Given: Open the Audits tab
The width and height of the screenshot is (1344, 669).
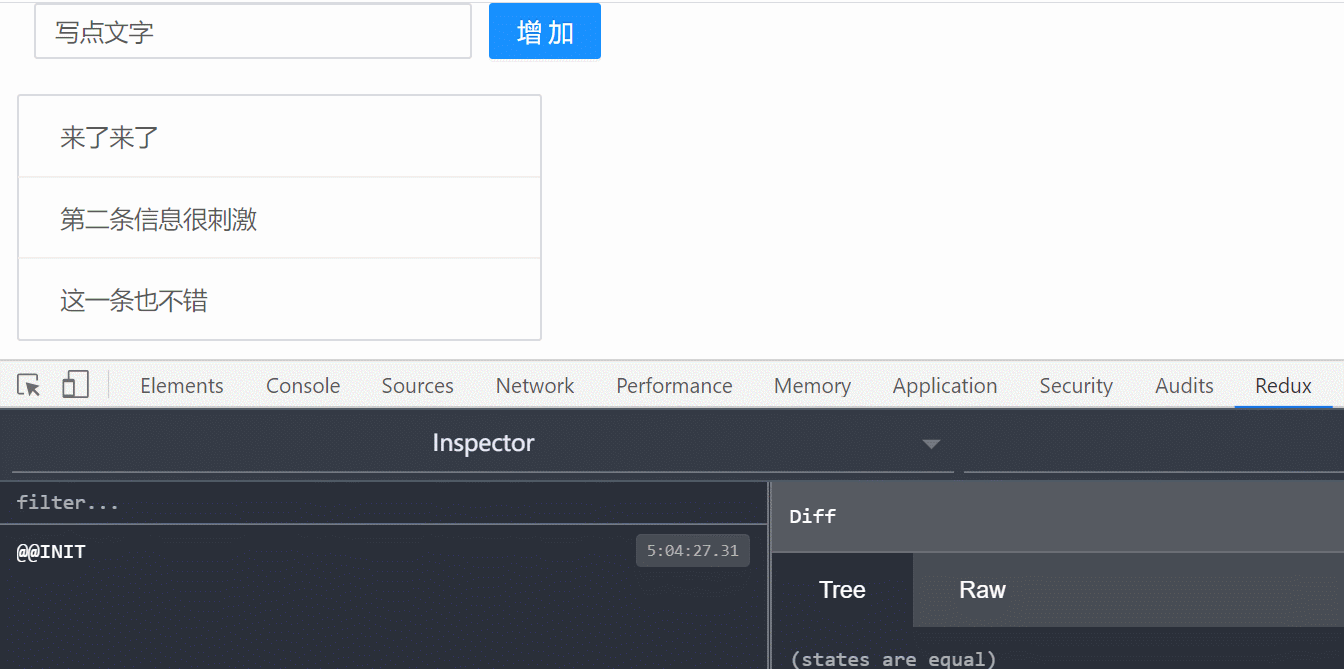Looking at the screenshot, I should coord(1184,386).
